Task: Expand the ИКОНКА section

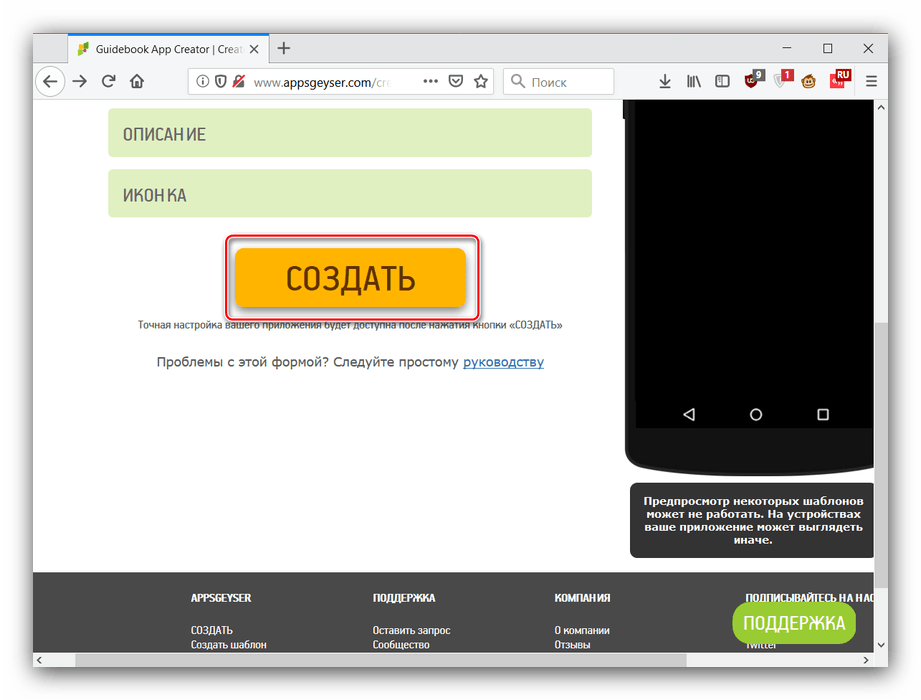Action: pyautogui.click(x=349, y=194)
